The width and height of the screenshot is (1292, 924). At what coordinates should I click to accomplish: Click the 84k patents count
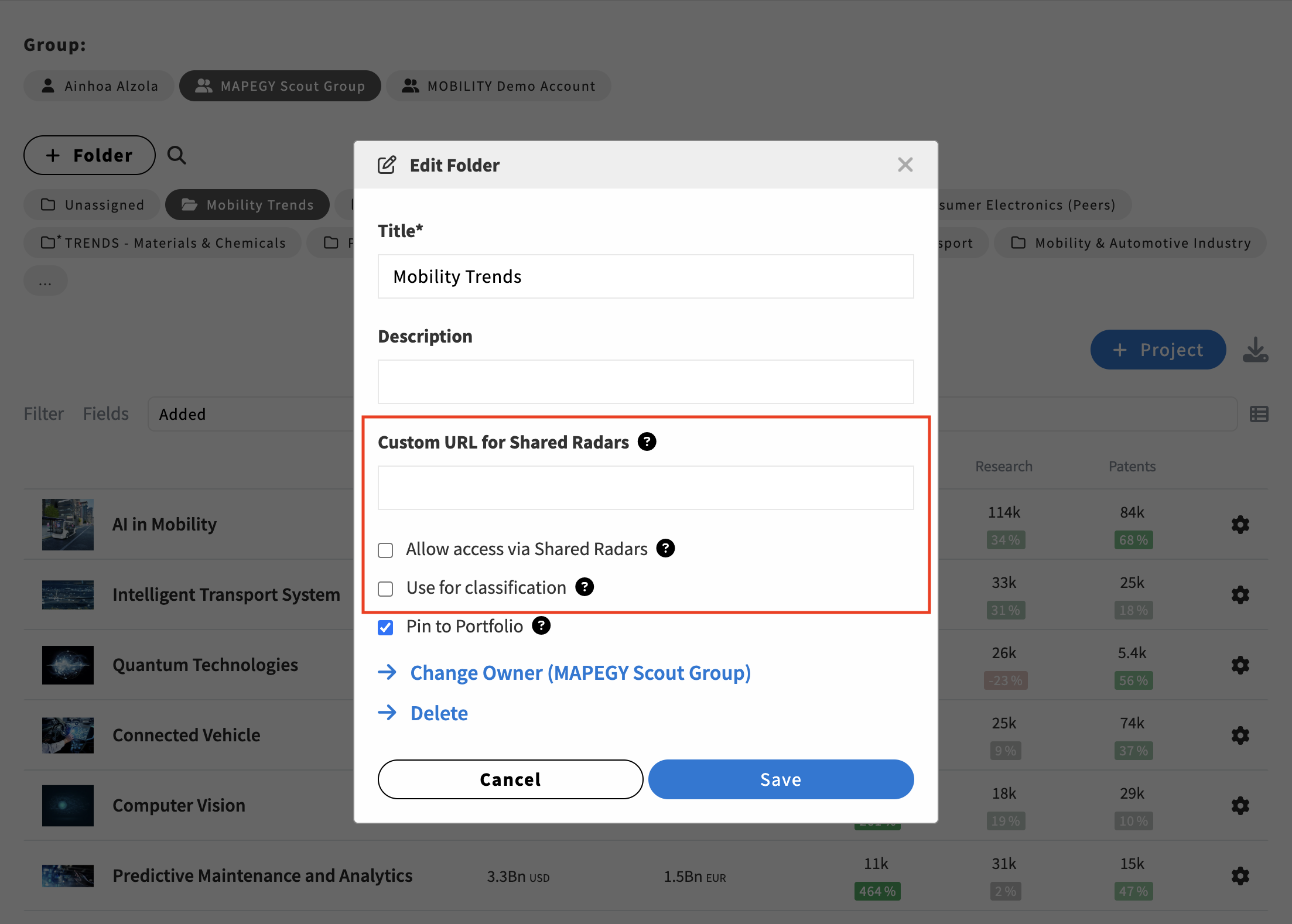(1132, 512)
